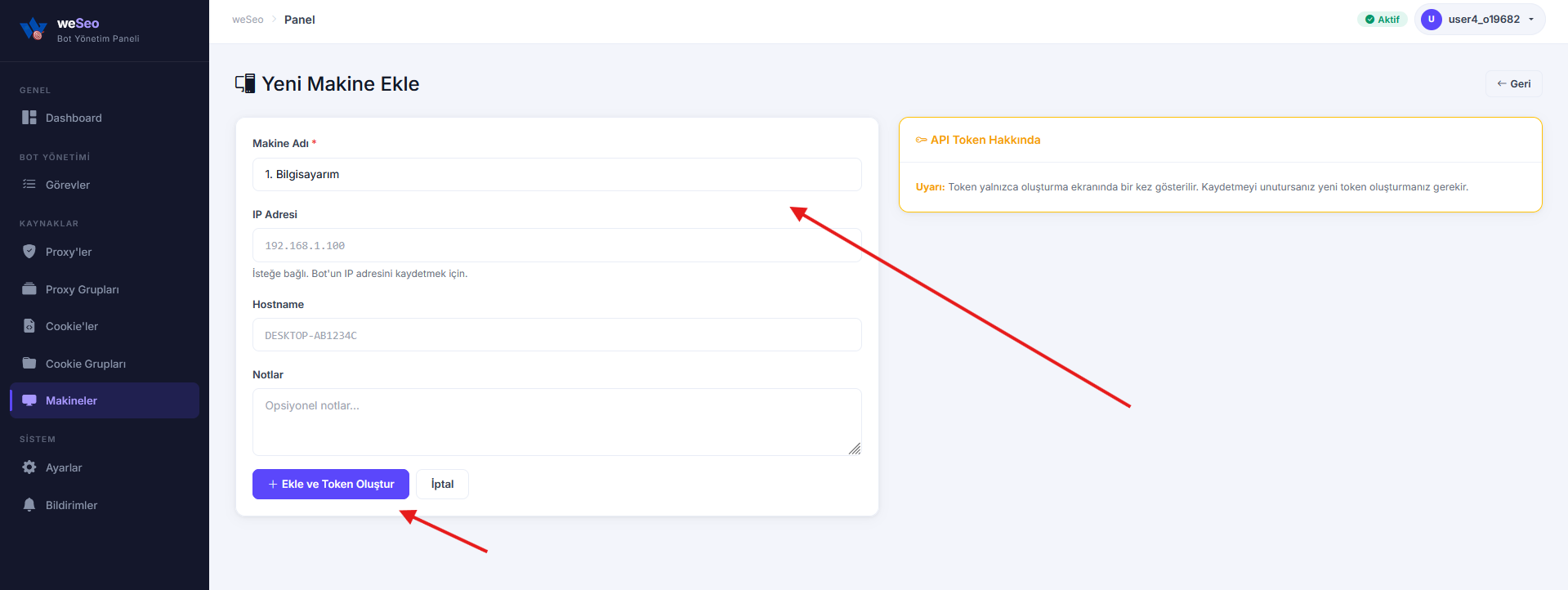Click the API Token Hakkında heading
The height and width of the screenshot is (590, 1568).
tap(985, 140)
